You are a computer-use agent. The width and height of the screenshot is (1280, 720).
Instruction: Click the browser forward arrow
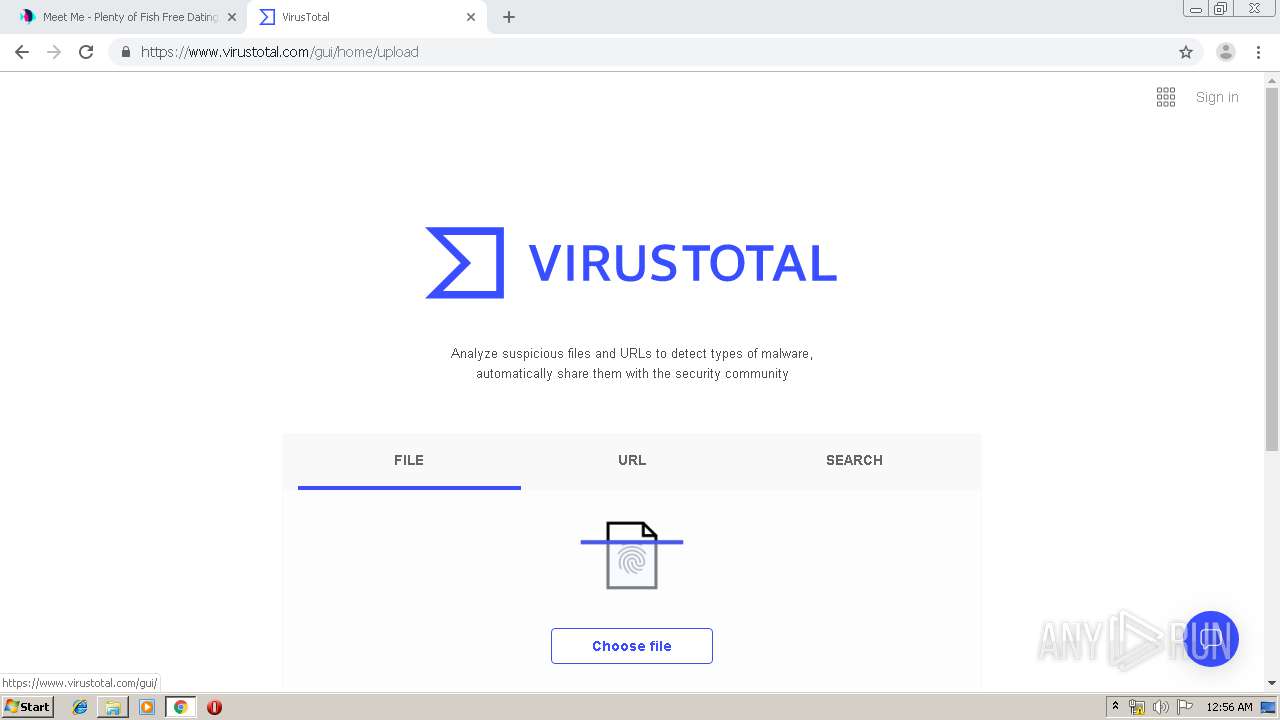tap(54, 52)
